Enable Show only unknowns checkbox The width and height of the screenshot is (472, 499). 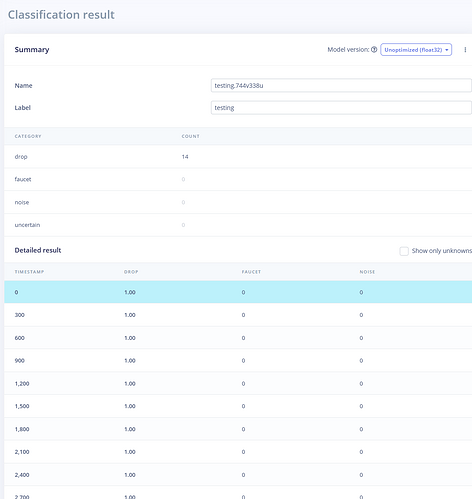tap(404, 251)
